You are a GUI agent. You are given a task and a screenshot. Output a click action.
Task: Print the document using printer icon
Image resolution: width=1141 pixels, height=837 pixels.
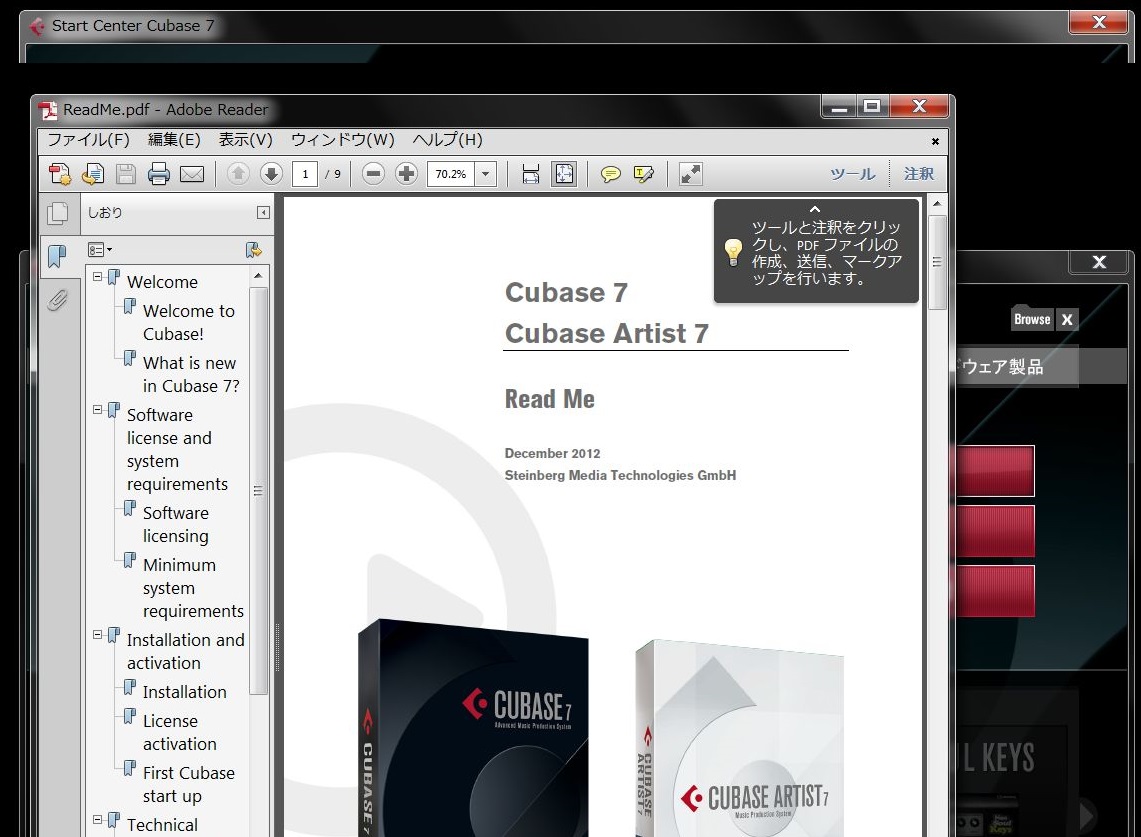click(159, 174)
